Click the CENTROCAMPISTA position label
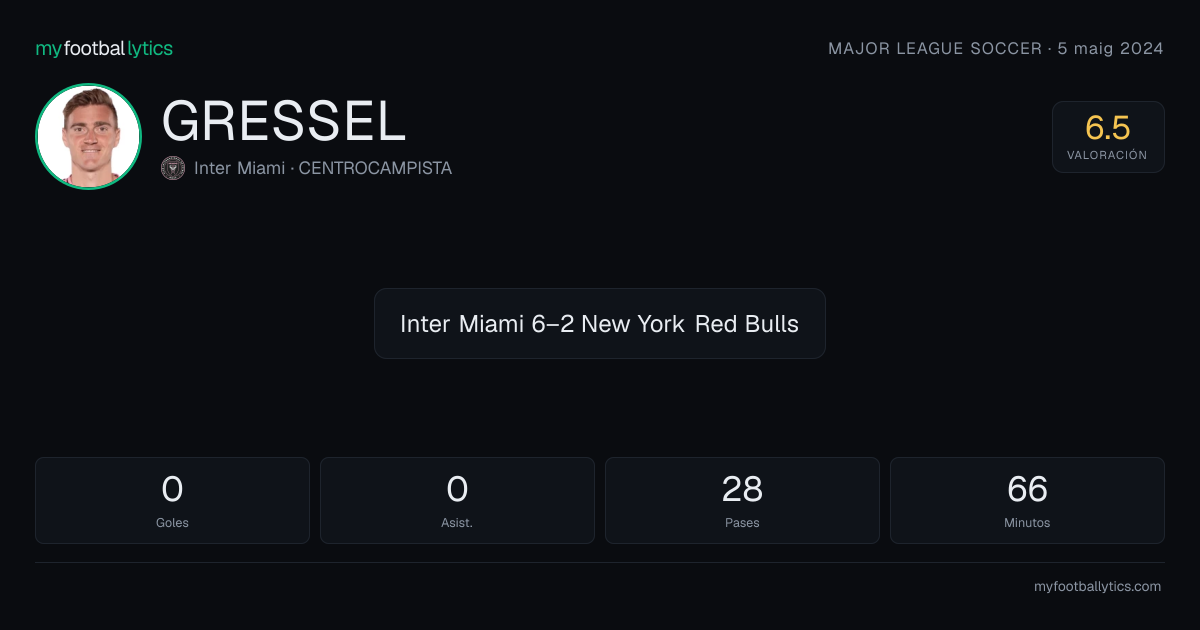Screen dimensions: 1200x630 click(375, 168)
